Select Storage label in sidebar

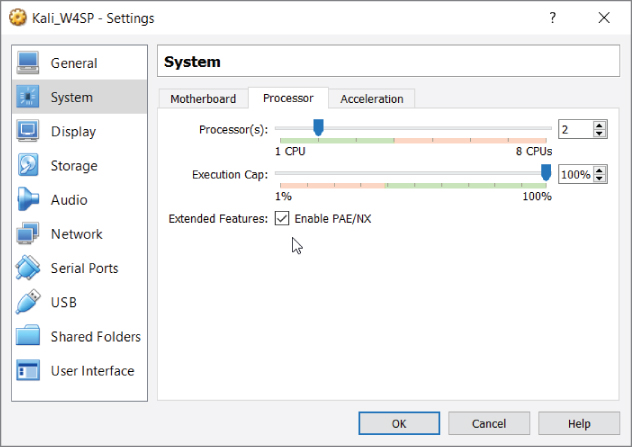74,166
